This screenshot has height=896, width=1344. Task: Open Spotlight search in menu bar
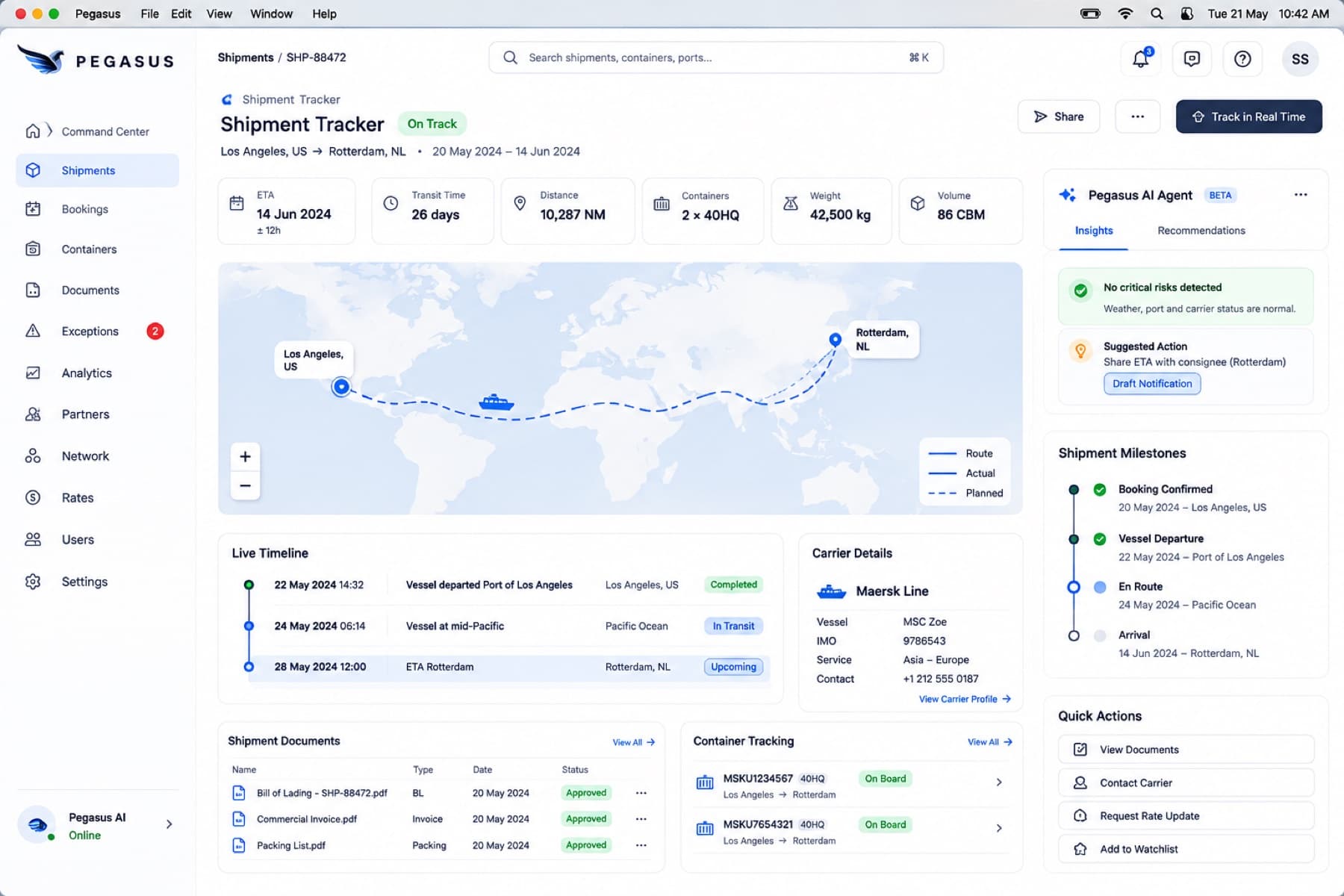tap(1157, 13)
